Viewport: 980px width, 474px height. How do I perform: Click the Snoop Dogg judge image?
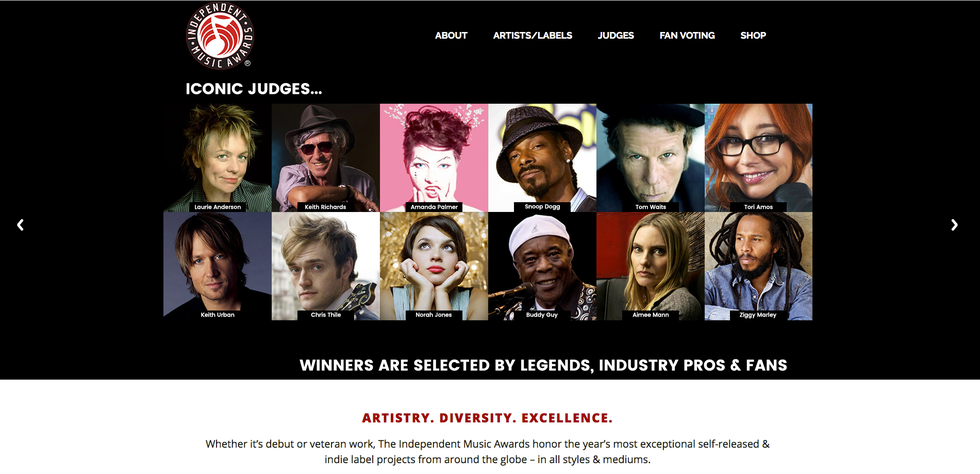point(542,158)
